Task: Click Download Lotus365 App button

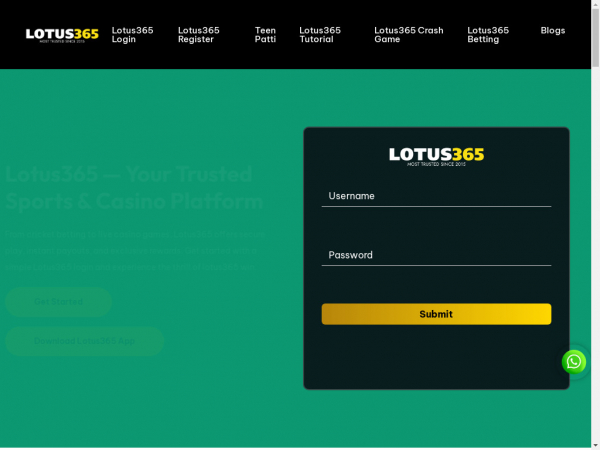Action: tap(85, 341)
